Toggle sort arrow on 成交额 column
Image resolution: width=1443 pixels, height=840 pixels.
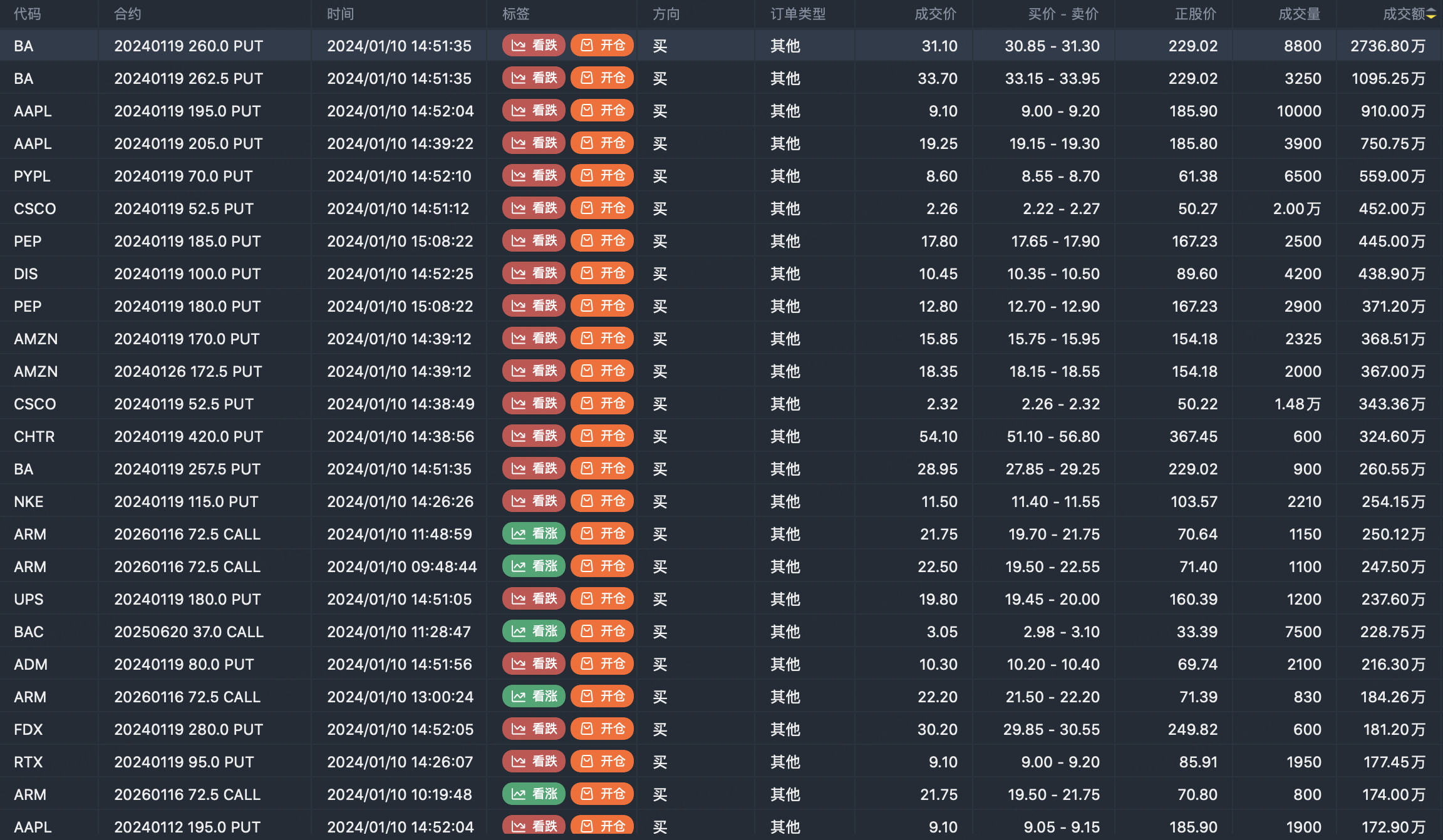click(x=1431, y=14)
